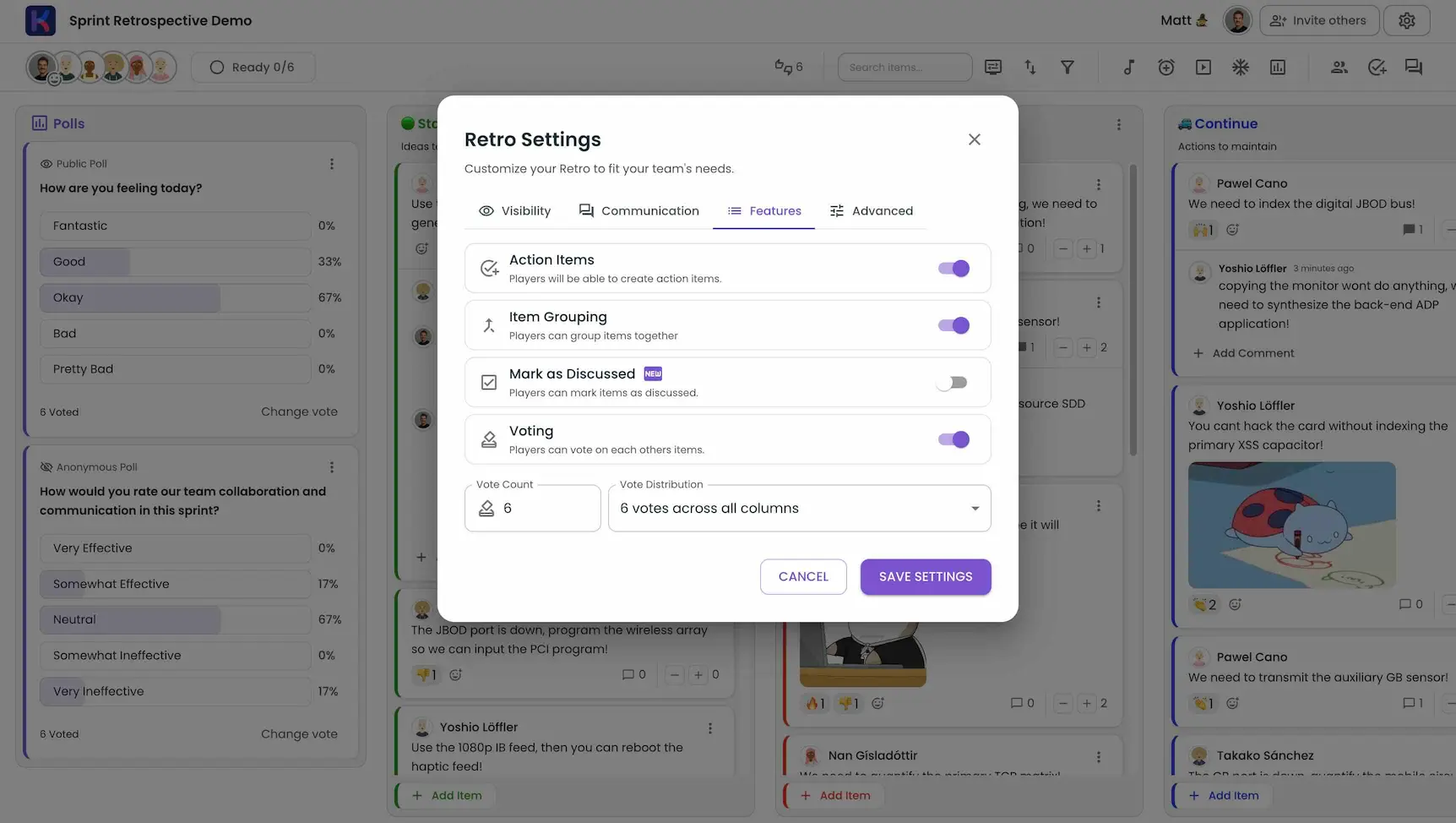Select the Features tab
The width and height of the screenshot is (1456, 823).
764,211
